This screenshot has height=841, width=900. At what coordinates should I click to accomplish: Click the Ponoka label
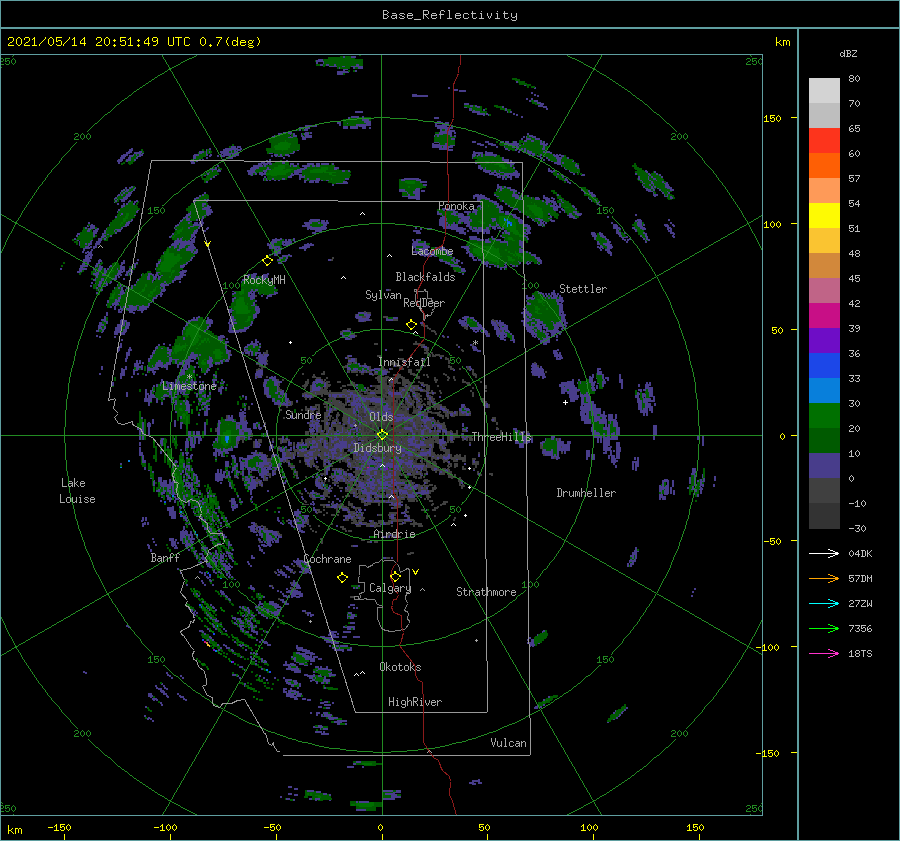[456, 206]
